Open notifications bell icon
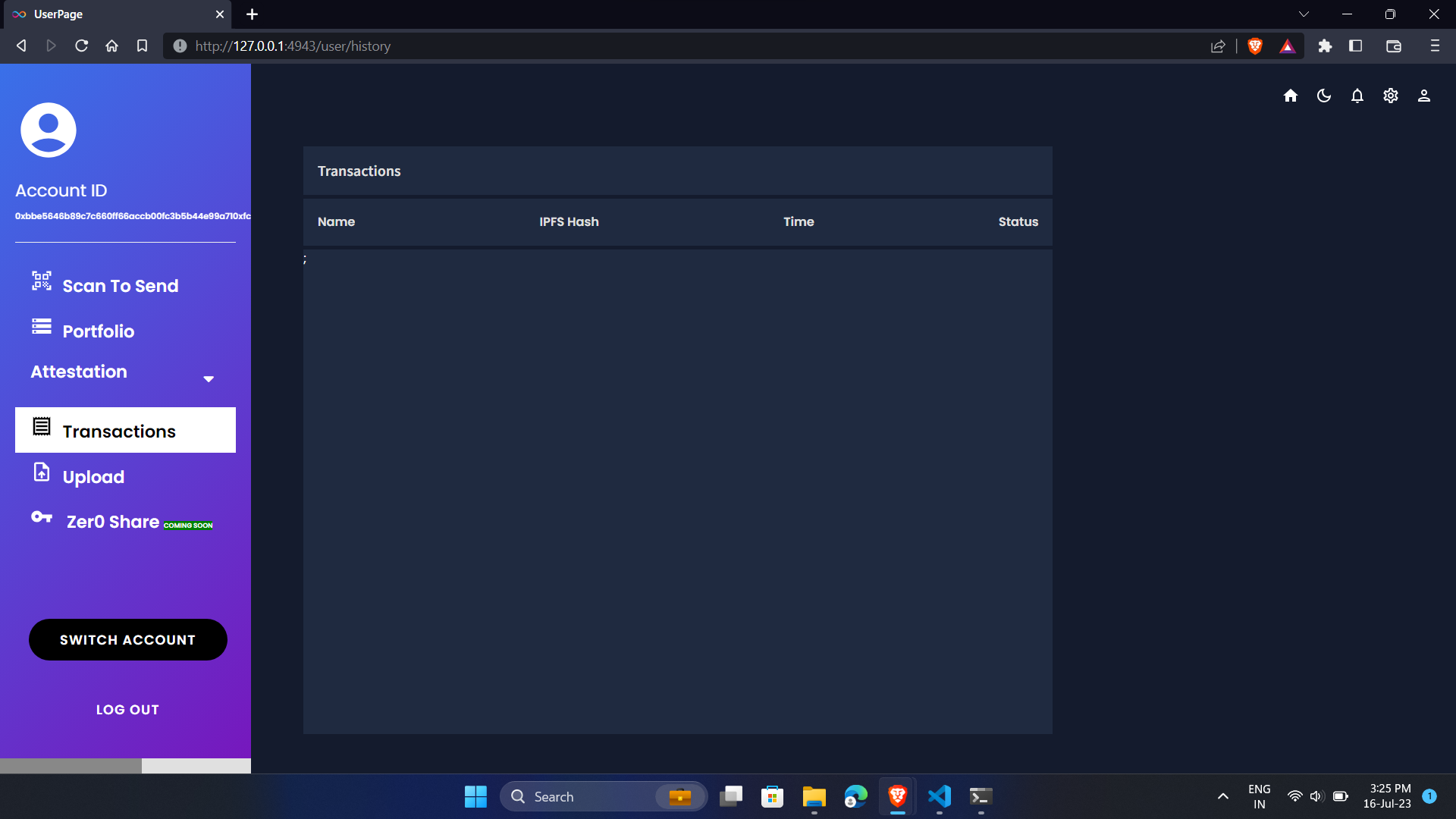The height and width of the screenshot is (819, 1456). point(1357,96)
